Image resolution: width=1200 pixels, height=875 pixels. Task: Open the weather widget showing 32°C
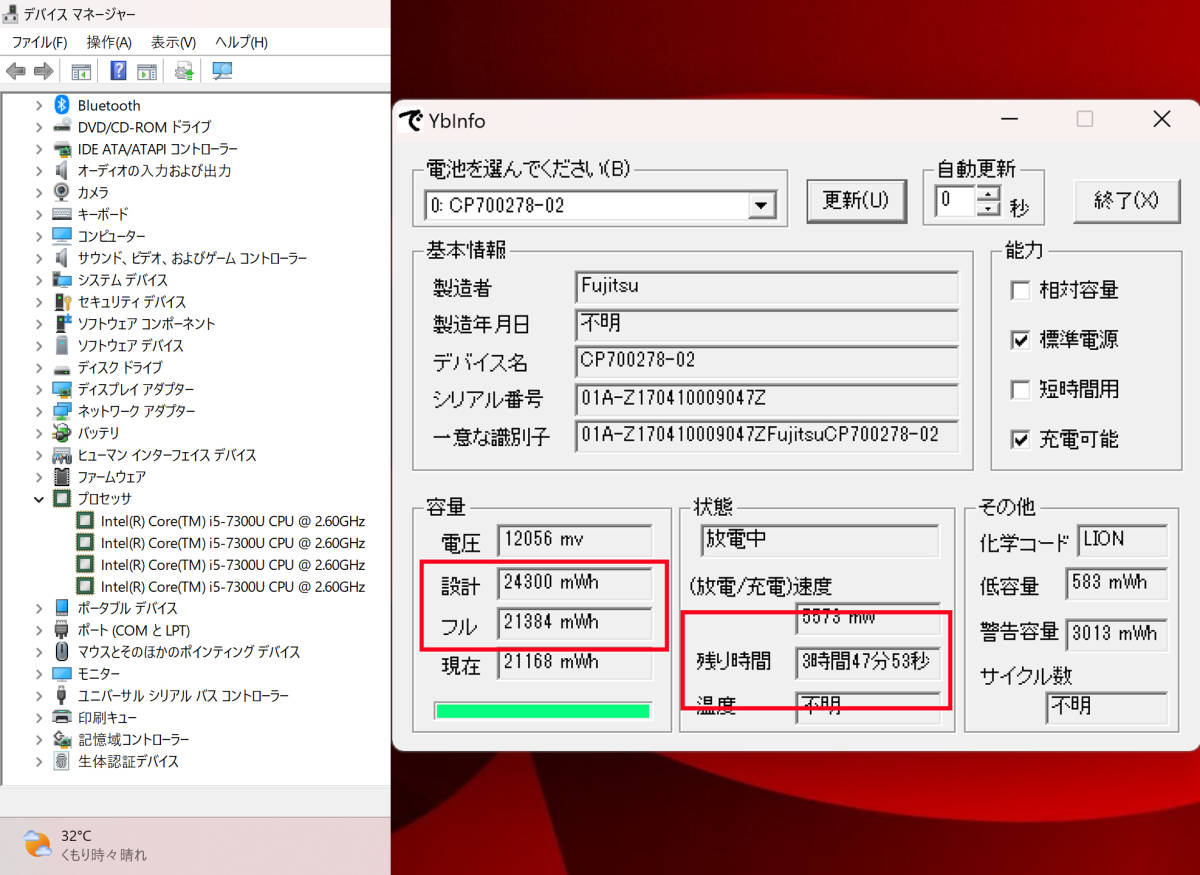85,845
